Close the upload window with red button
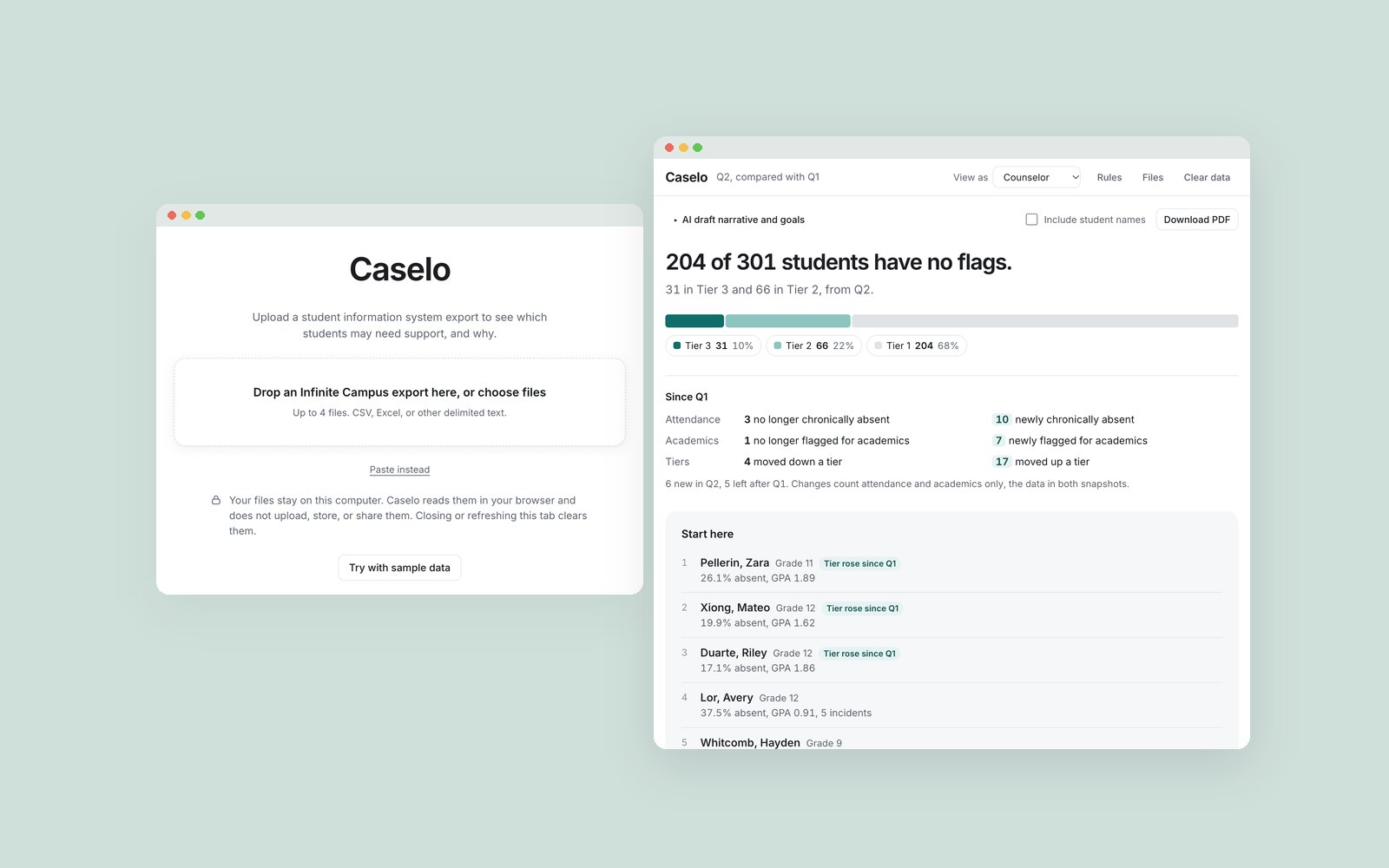This screenshot has width=1389, height=868. 172,215
